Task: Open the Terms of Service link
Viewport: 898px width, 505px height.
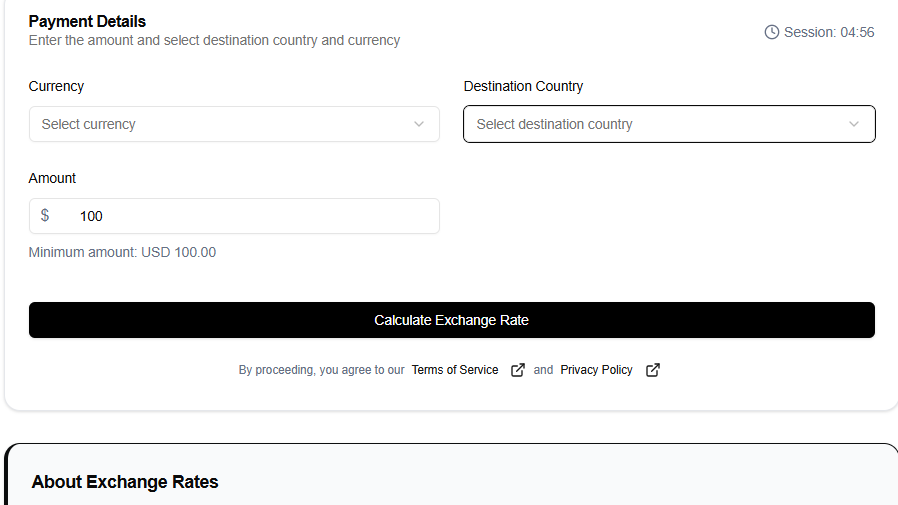Action: click(455, 370)
